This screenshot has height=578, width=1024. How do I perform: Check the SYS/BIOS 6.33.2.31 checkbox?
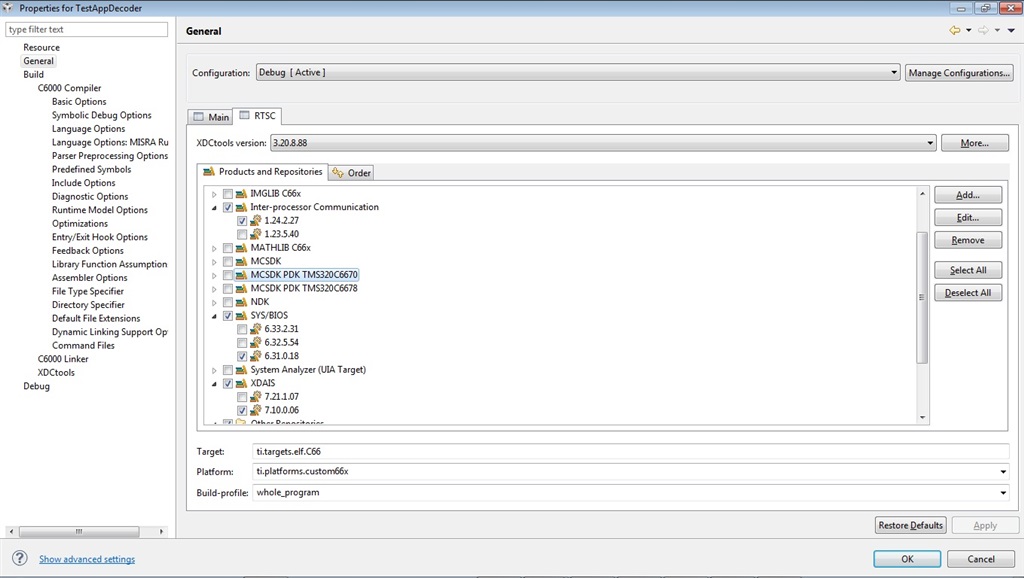242,329
